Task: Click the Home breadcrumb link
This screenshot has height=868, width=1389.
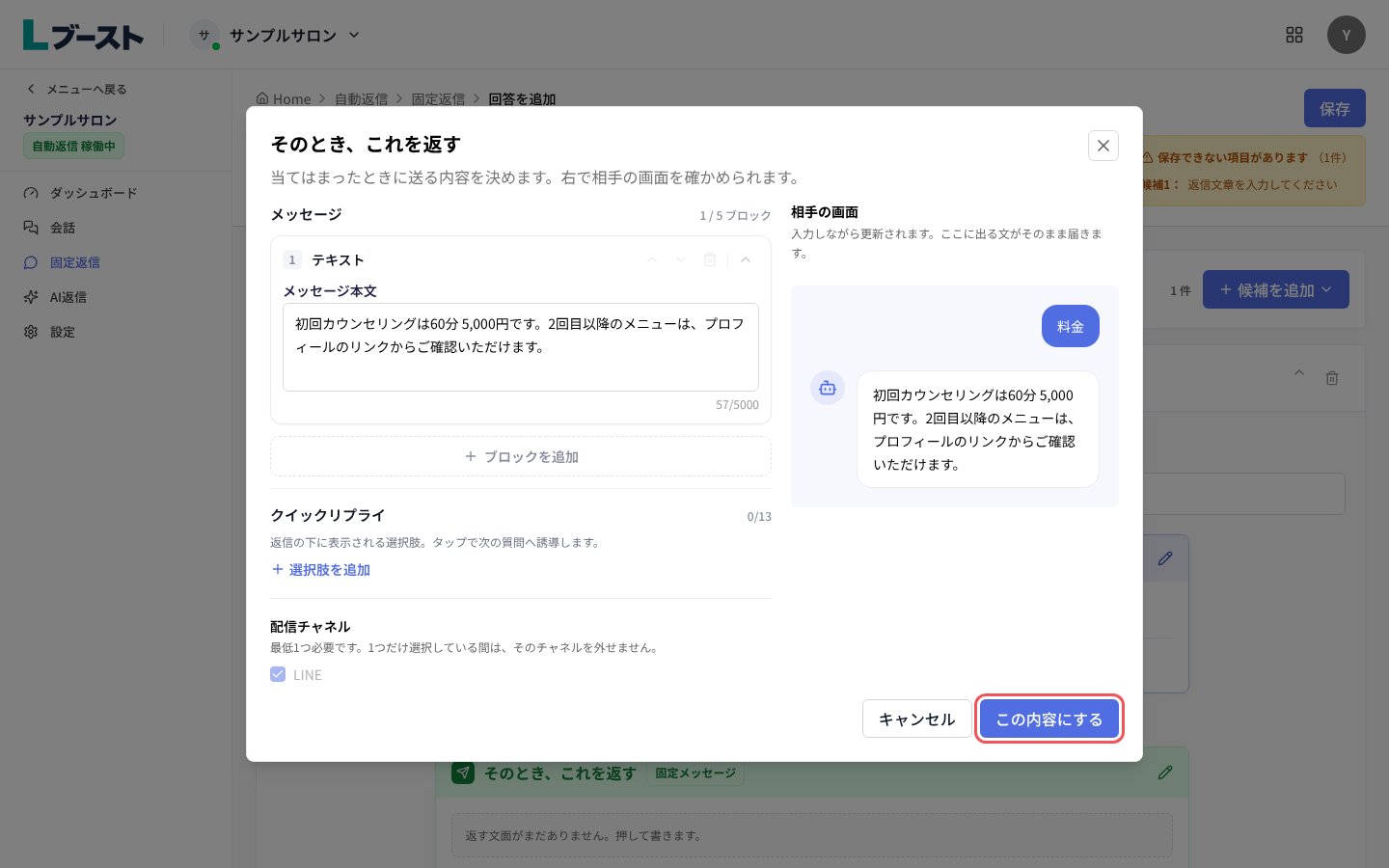Action: tap(284, 99)
